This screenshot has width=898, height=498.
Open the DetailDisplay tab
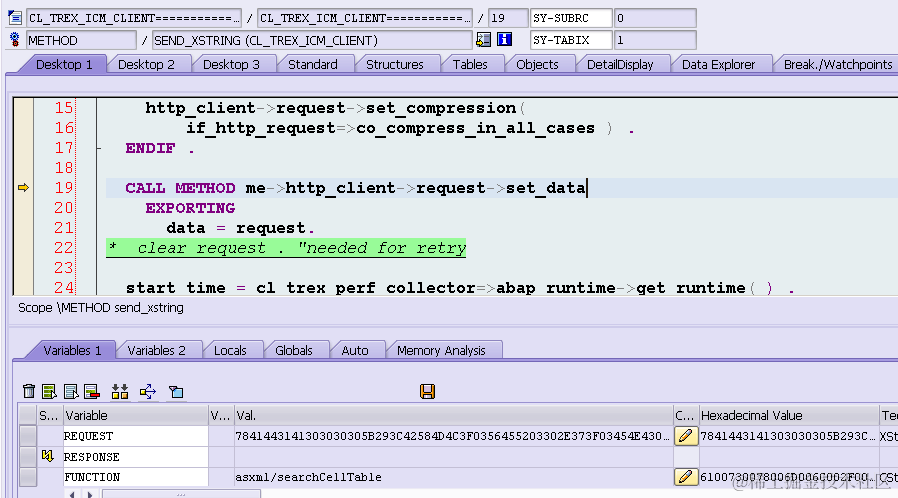coord(620,64)
